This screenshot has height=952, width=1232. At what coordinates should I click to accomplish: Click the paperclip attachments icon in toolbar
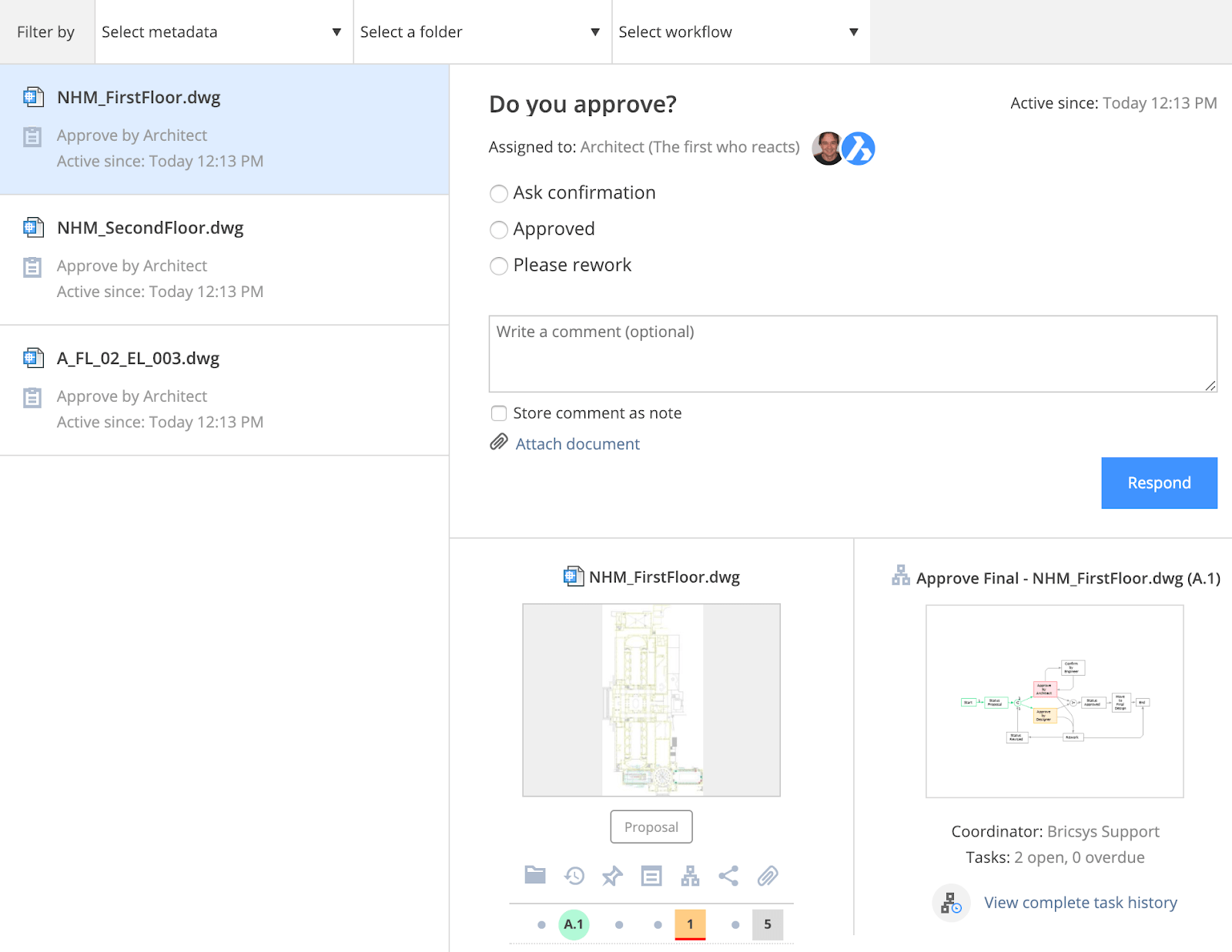(768, 876)
